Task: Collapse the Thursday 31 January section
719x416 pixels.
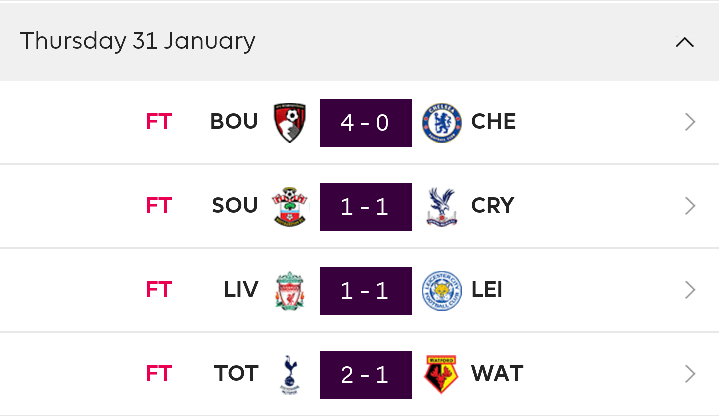Action: (685, 42)
